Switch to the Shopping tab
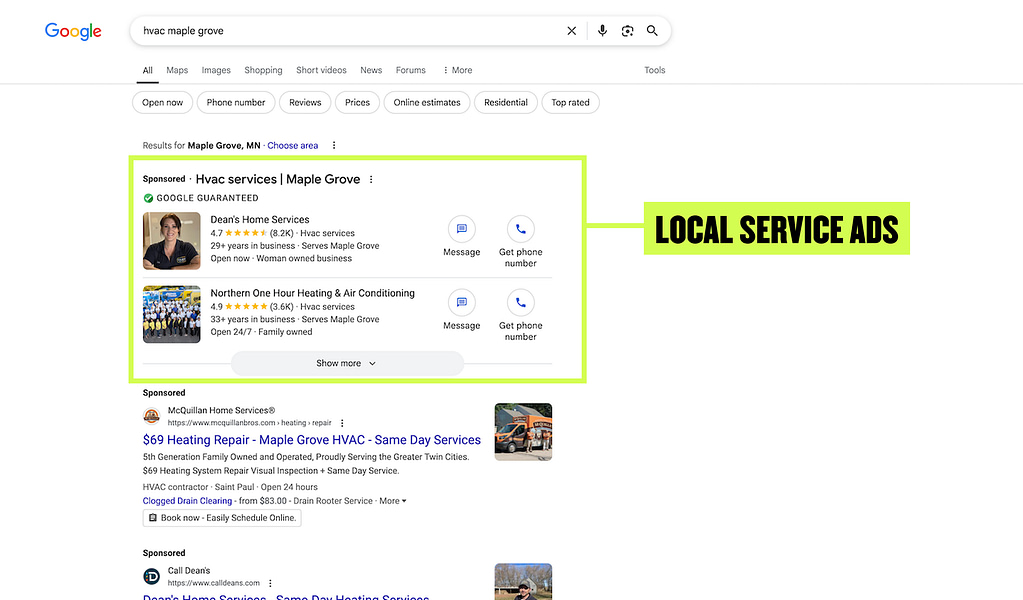Viewport: 1023px width, 600px height. pos(263,70)
